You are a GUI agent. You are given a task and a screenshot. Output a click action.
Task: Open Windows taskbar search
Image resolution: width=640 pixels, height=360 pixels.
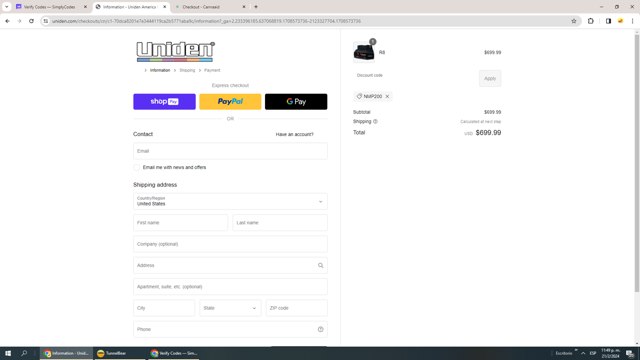click(x=24, y=353)
